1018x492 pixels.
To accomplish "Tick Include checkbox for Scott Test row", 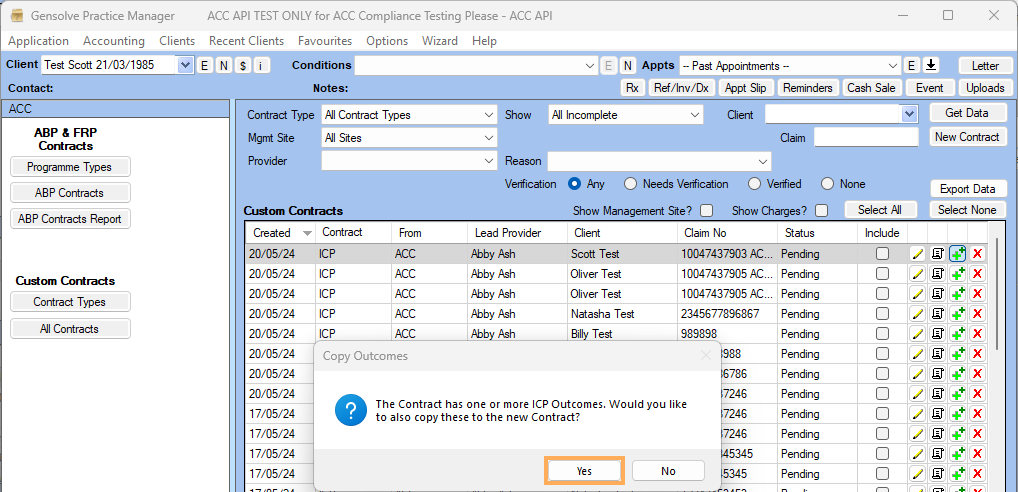I will pyautogui.click(x=882, y=254).
